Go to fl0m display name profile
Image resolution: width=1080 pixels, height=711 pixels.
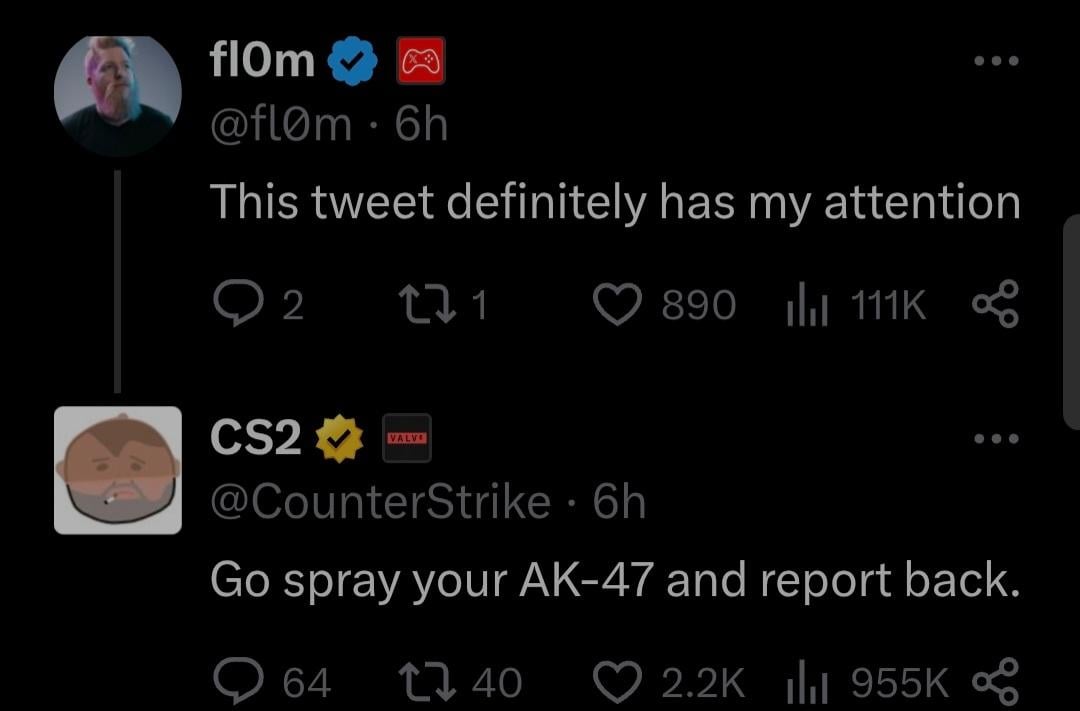pyautogui.click(x=262, y=63)
